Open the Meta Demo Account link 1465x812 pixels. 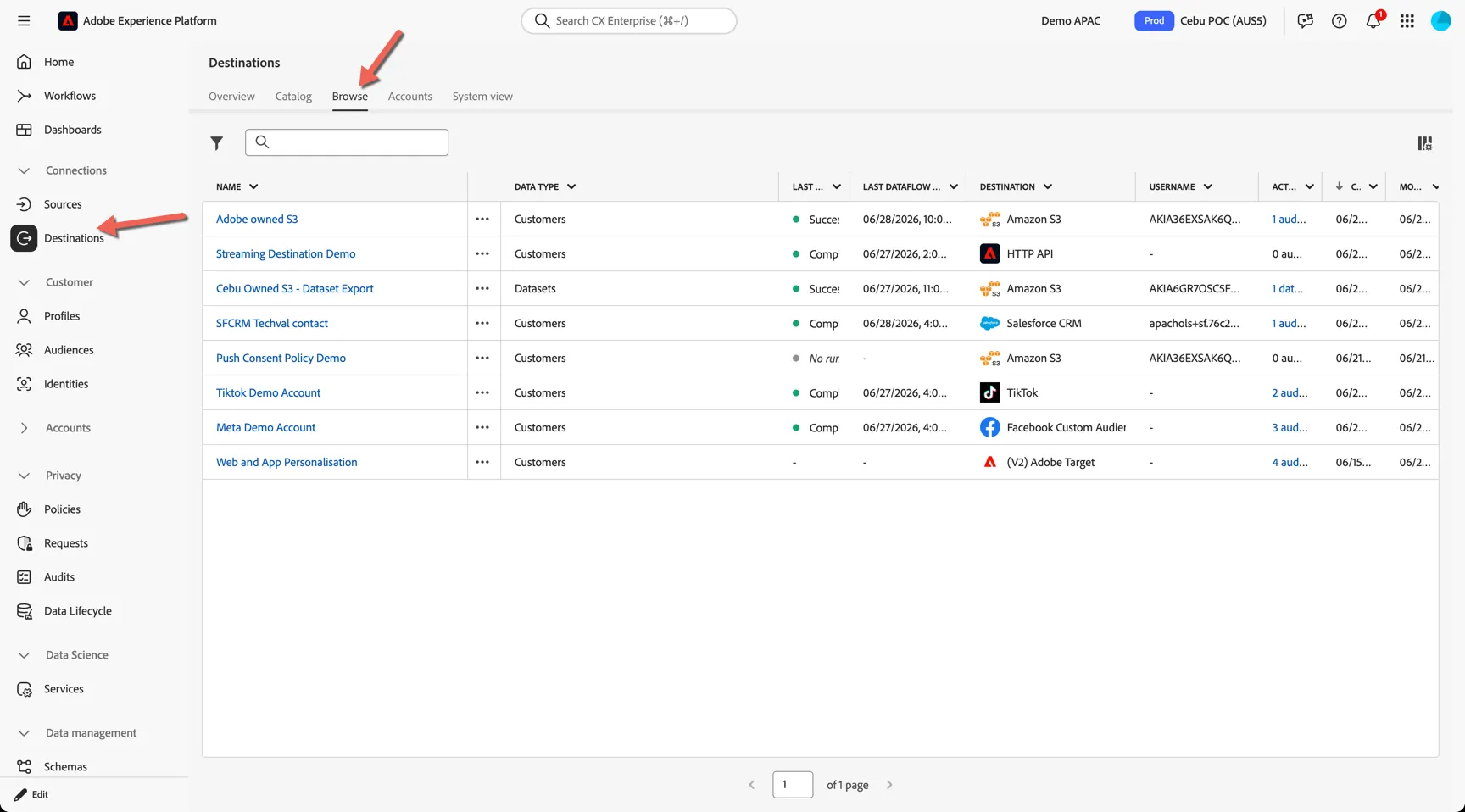tap(265, 427)
